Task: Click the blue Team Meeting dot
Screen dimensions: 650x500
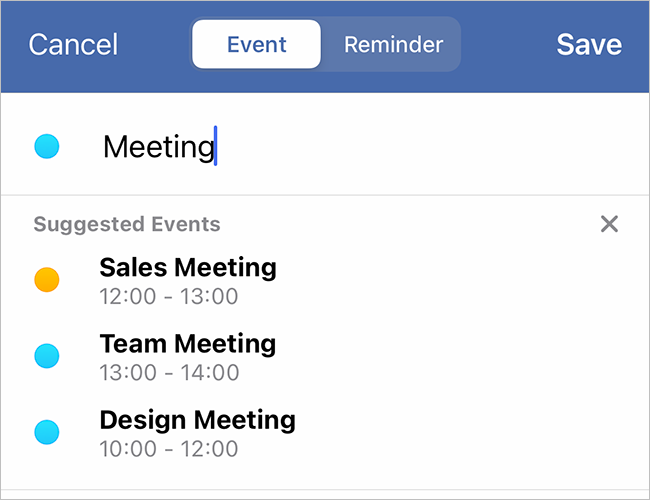Action: point(47,356)
